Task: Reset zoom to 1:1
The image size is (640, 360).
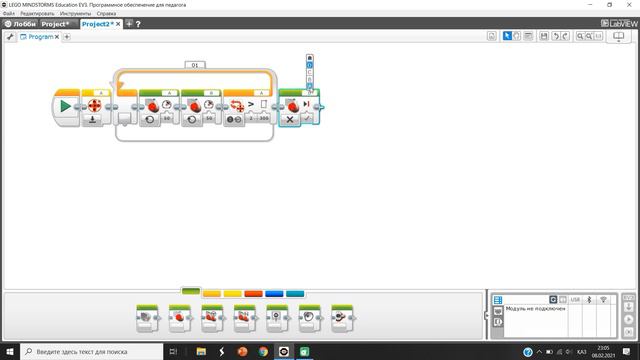Action: point(598,36)
